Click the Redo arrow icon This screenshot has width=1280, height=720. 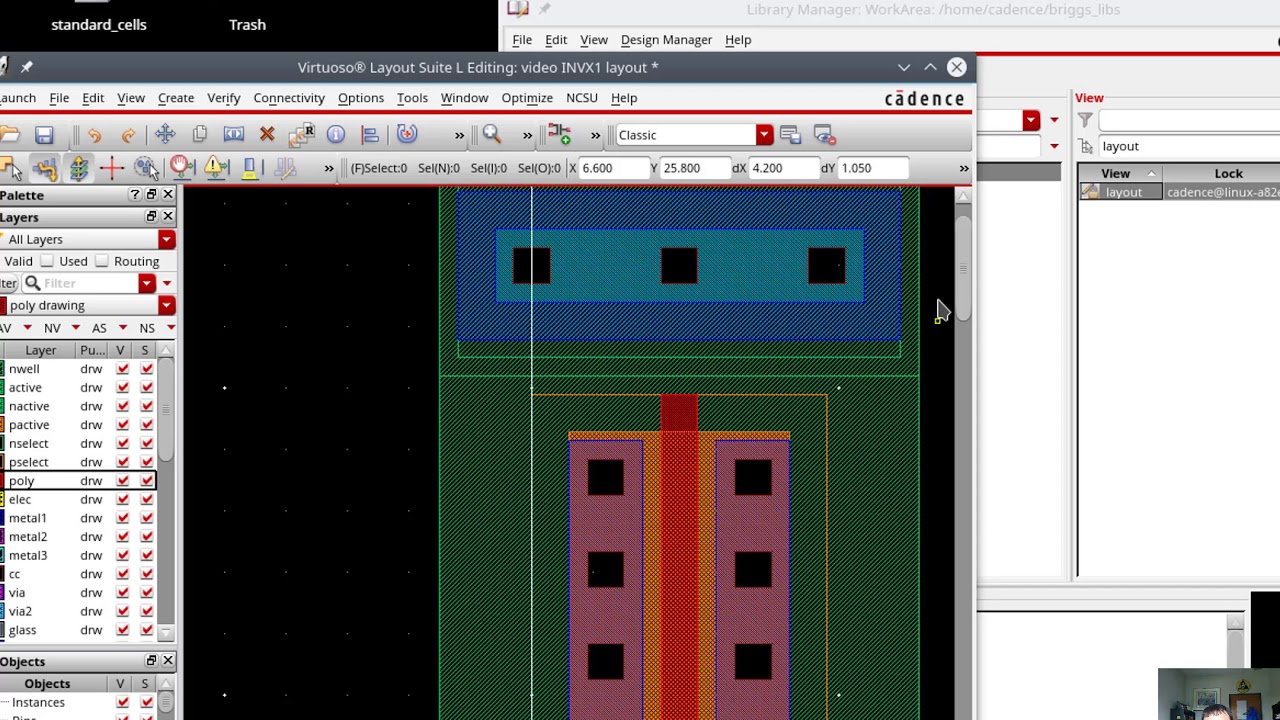click(x=128, y=135)
